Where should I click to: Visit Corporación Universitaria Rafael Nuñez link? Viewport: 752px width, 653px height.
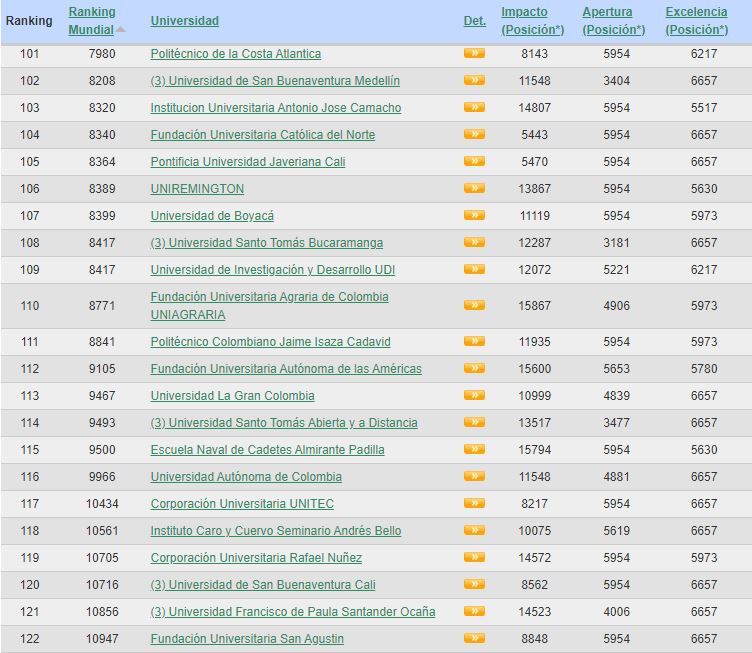(x=256, y=558)
